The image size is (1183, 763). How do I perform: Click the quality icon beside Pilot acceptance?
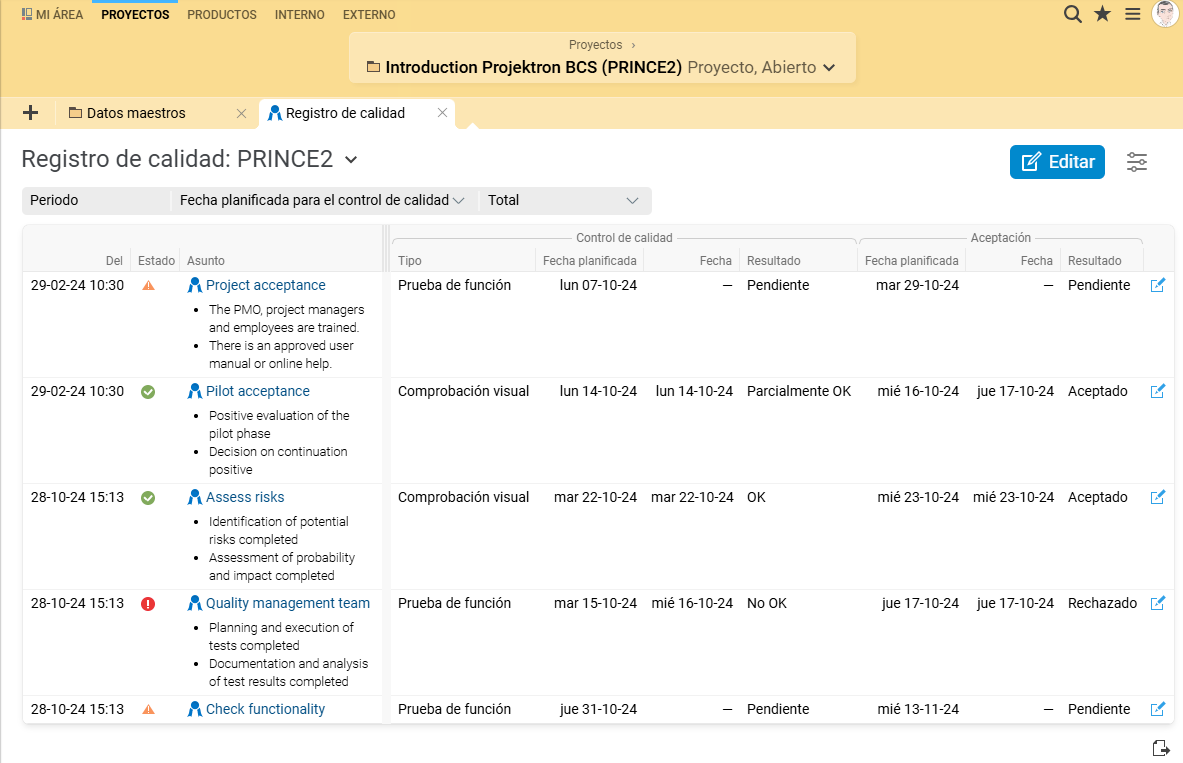coord(195,391)
